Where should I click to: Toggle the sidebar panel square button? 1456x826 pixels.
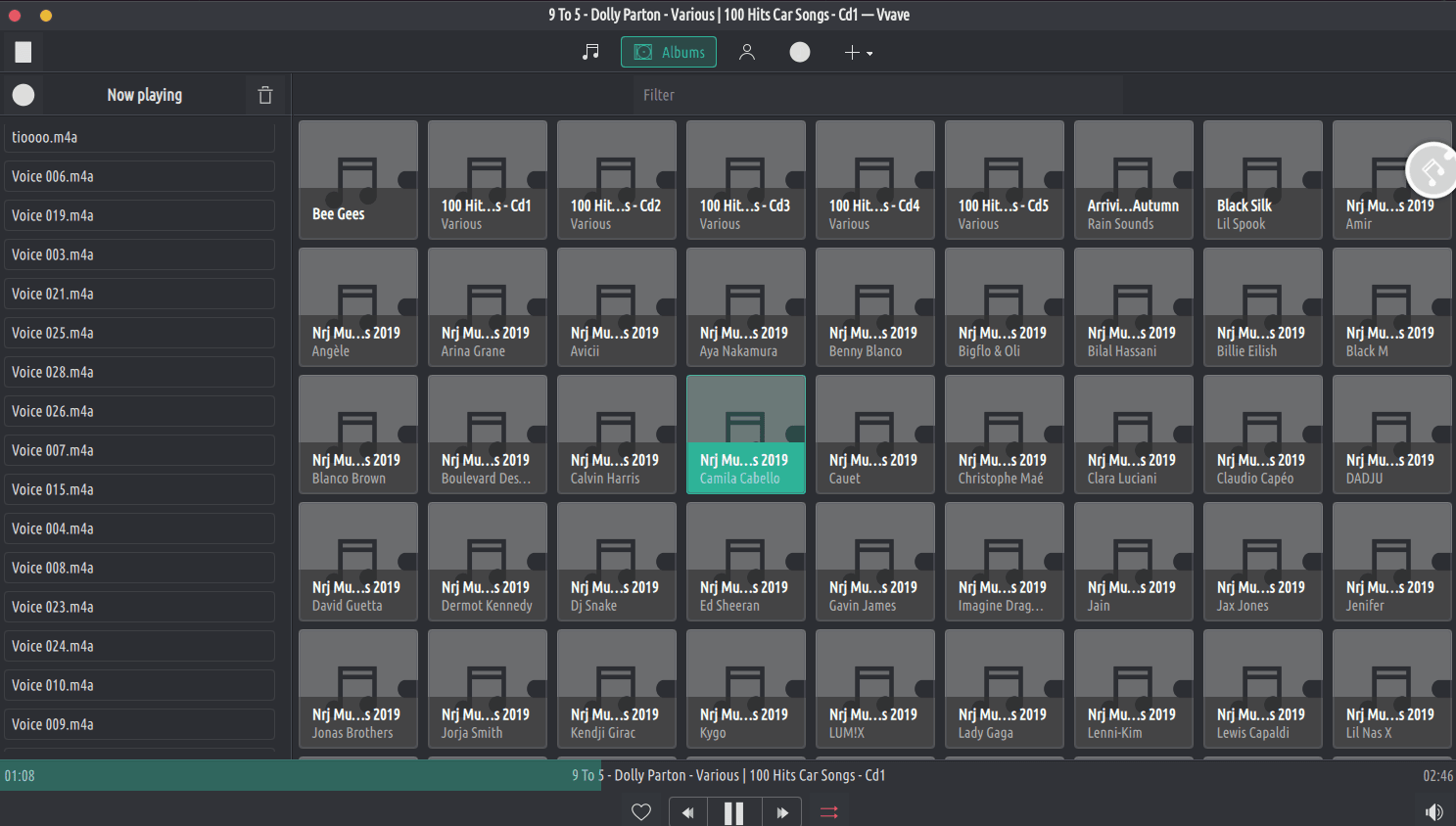(23, 52)
